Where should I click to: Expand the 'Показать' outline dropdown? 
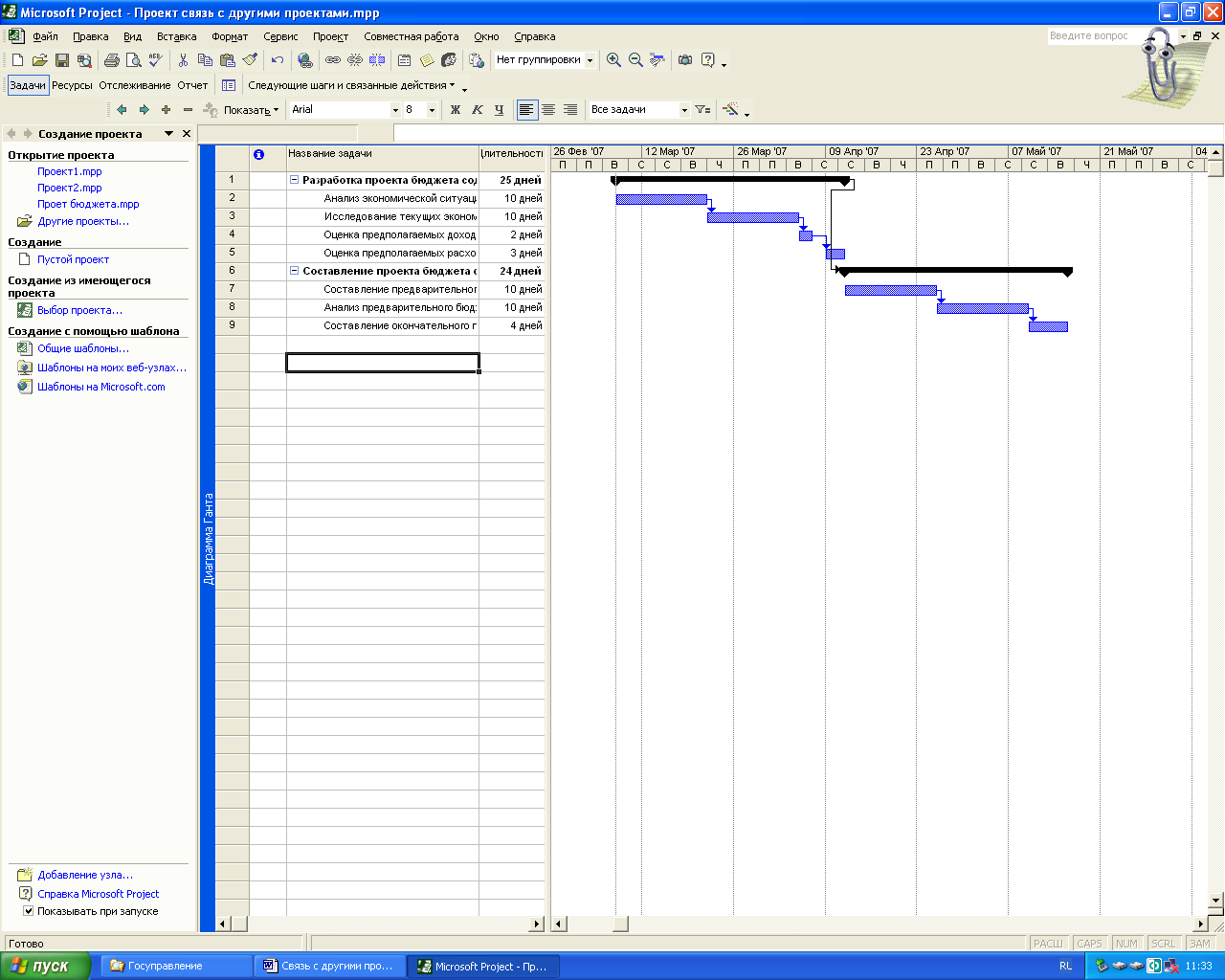(252, 110)
